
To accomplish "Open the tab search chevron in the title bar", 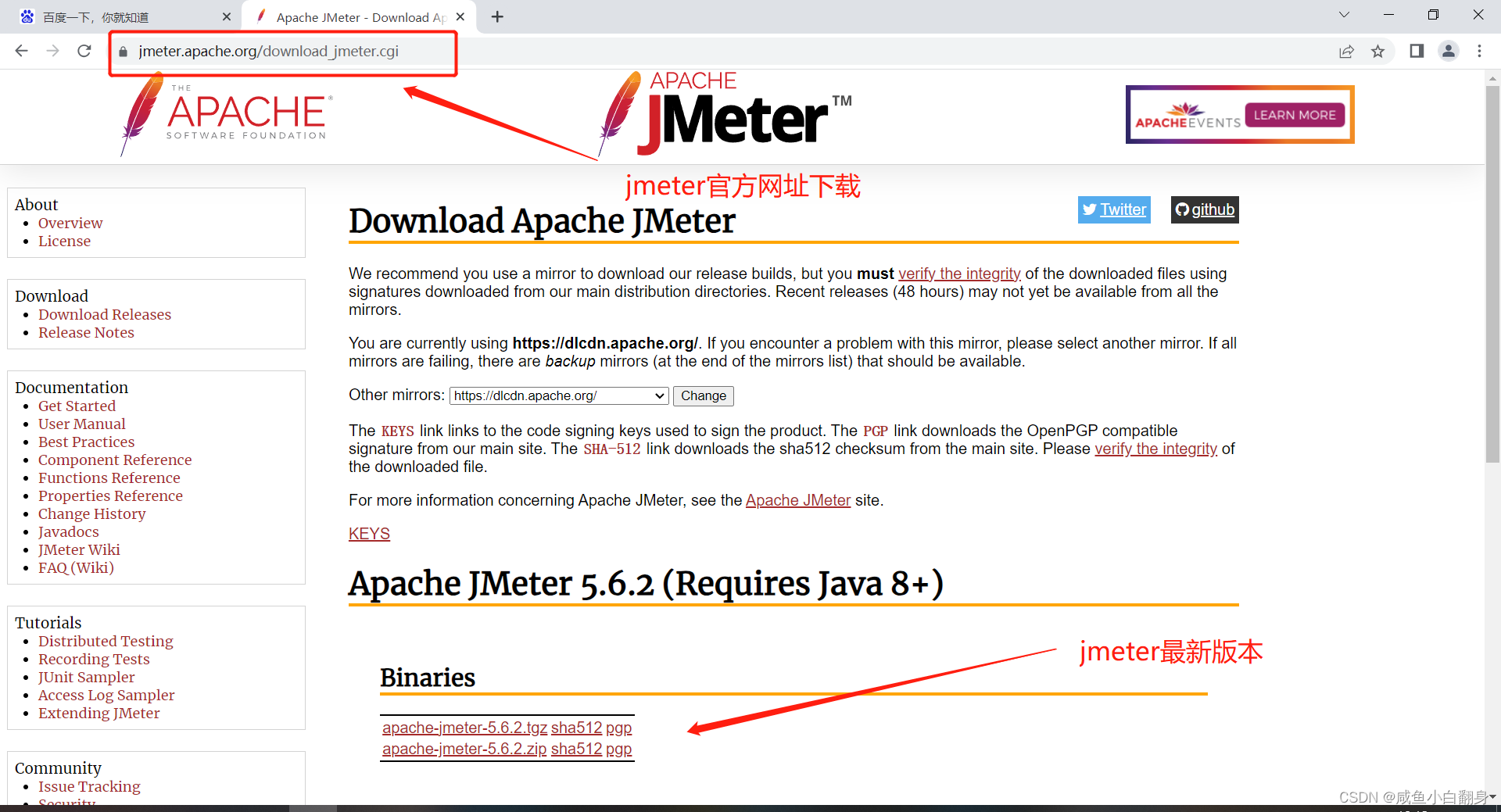I will [1344, 15].
